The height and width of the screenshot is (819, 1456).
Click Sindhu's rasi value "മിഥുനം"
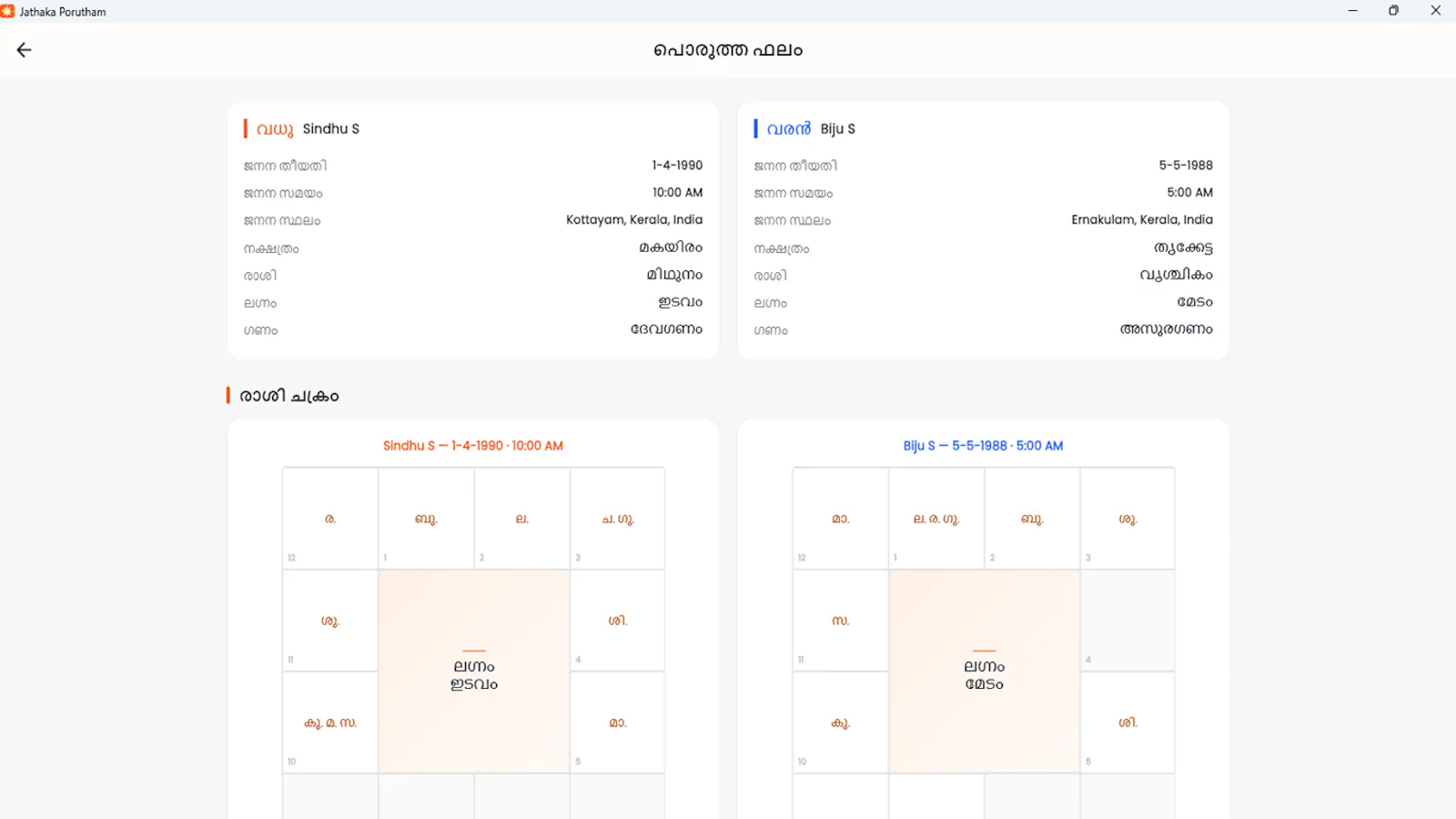tap(674, 275)
